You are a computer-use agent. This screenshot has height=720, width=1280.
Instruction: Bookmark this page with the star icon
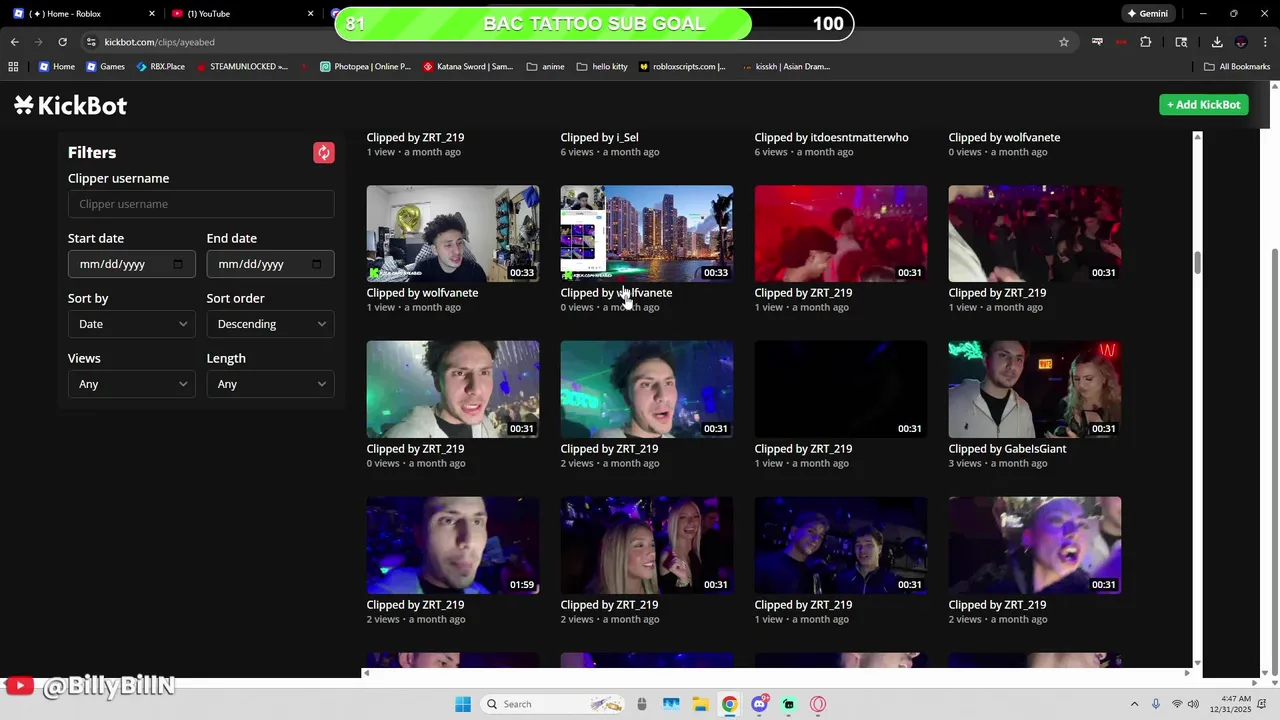(x=1064, y=42)
